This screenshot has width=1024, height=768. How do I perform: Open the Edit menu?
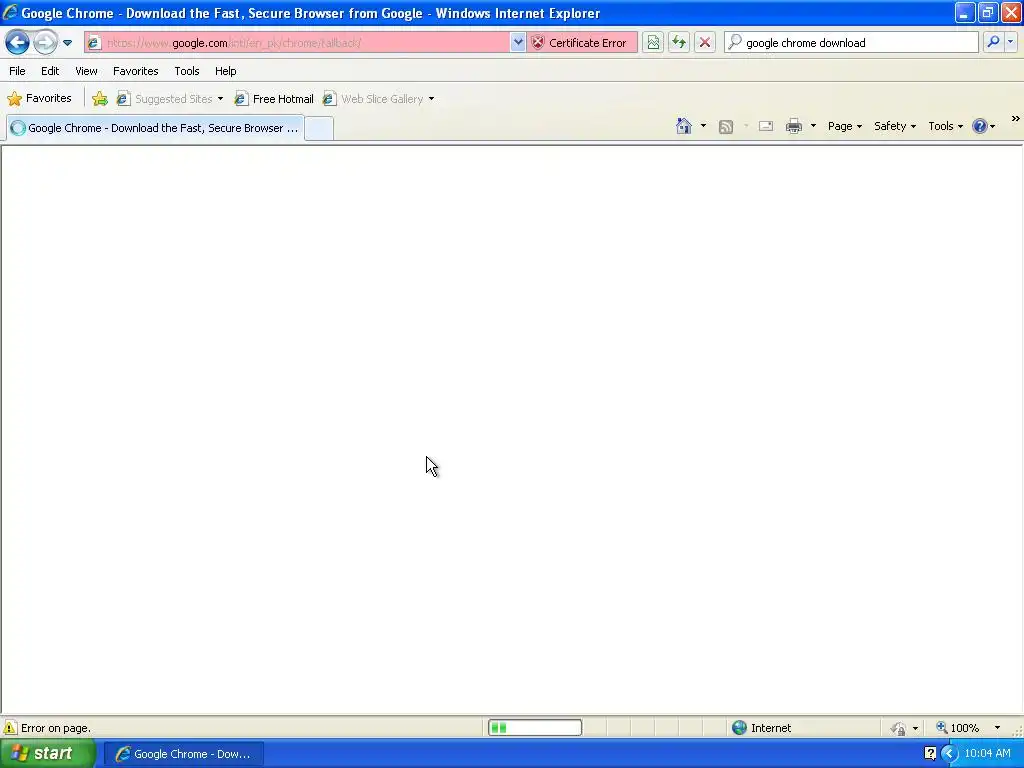(50, 71)
